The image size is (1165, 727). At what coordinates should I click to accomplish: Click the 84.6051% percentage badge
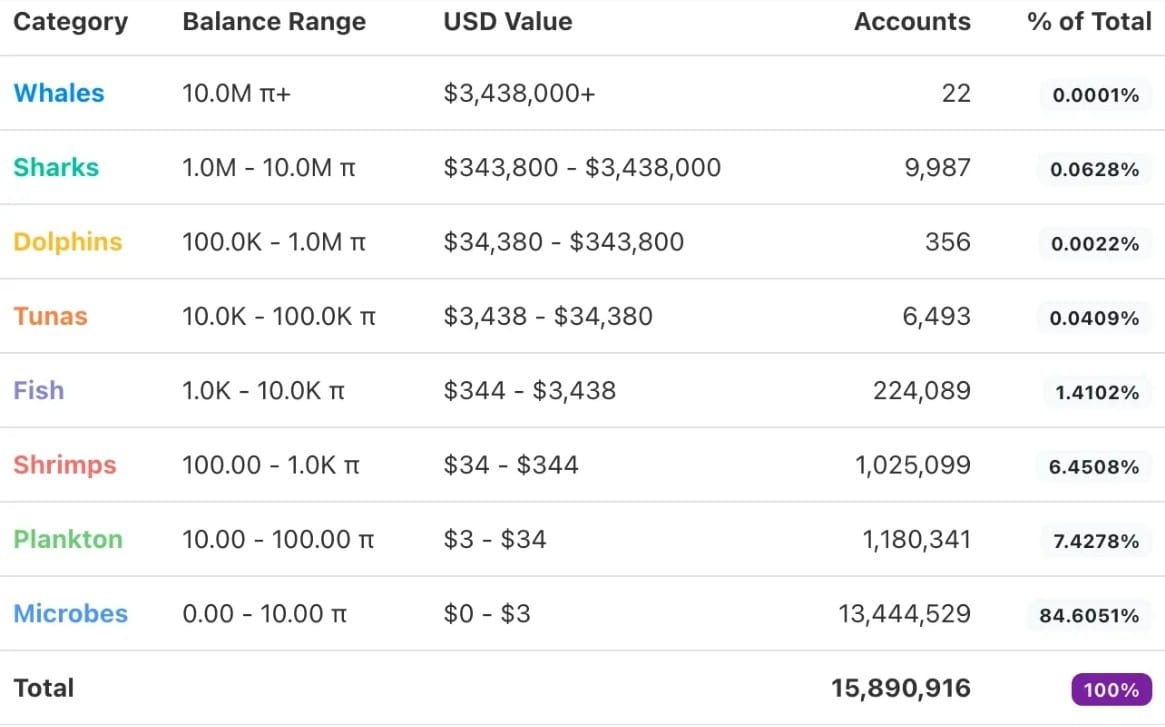(x=1089, y=615)
